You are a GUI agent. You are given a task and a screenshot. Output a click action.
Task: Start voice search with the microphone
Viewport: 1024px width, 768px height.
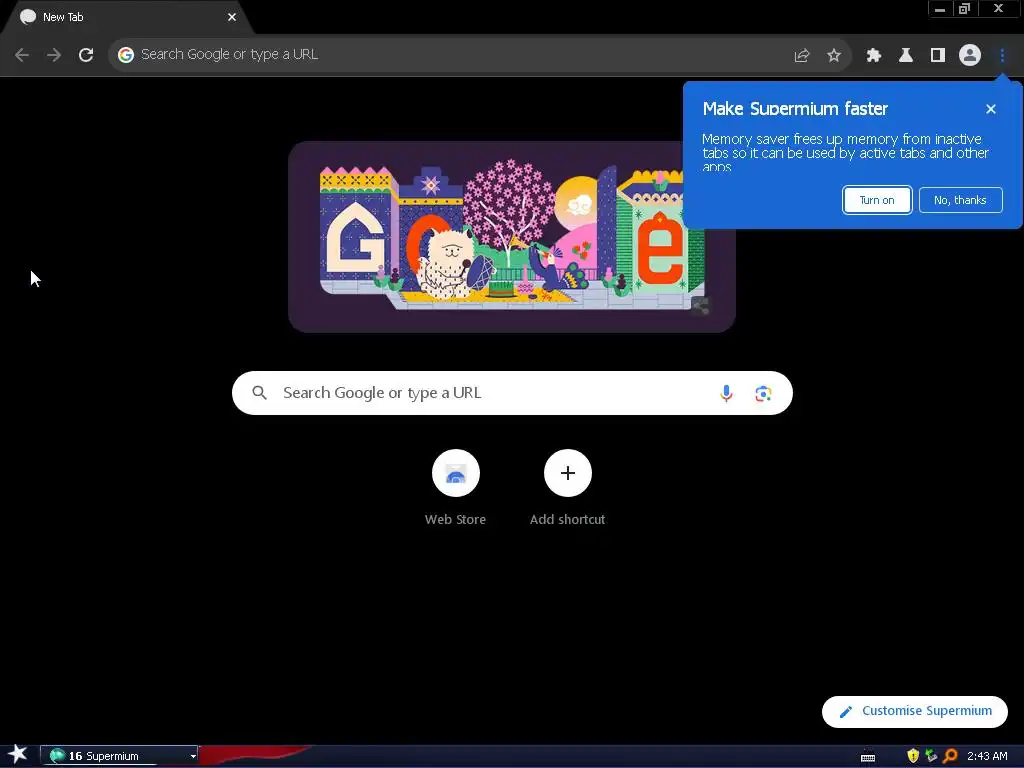click(x=726, y=393)
